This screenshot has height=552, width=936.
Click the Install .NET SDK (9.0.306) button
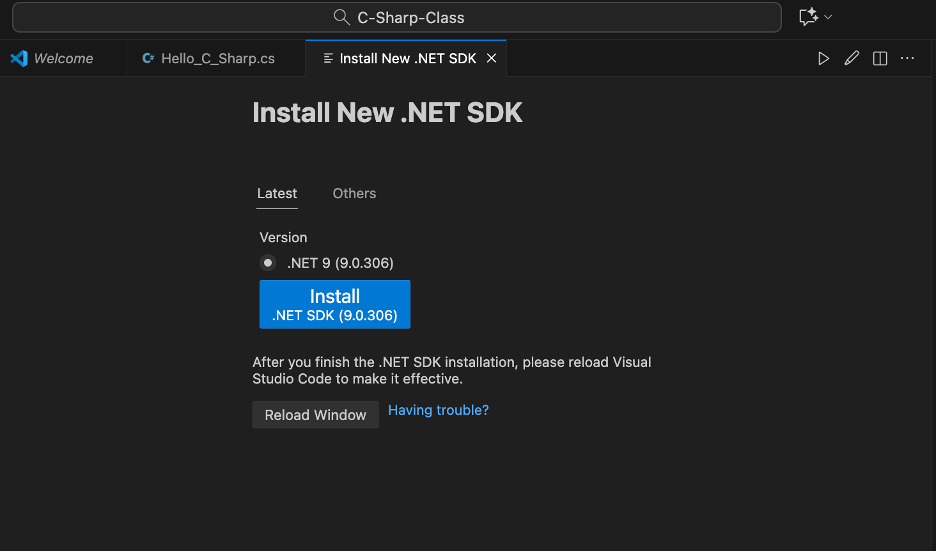click(334, 304)
